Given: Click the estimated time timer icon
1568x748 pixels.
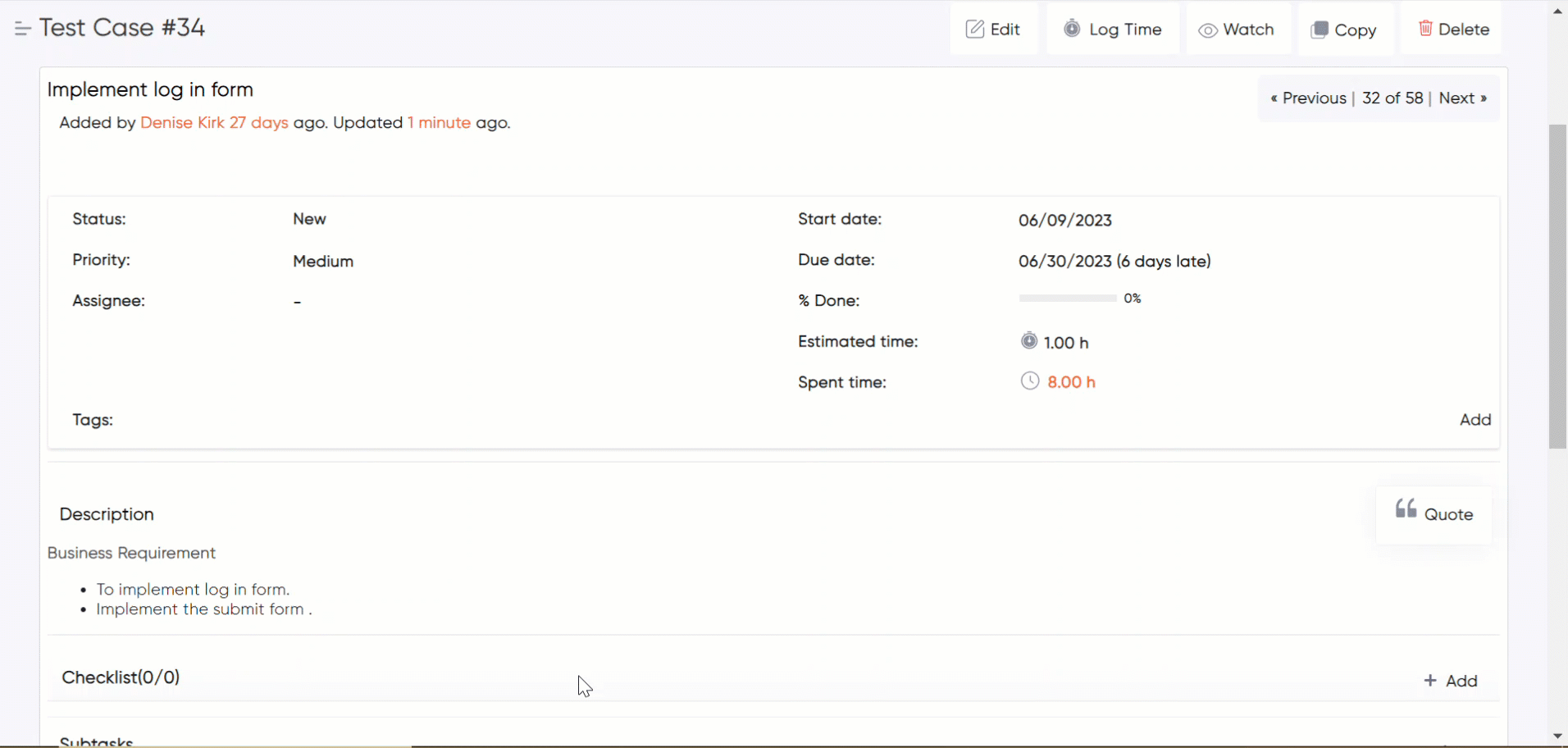Looking at the screenshot, I should [x=1028, y=340].
